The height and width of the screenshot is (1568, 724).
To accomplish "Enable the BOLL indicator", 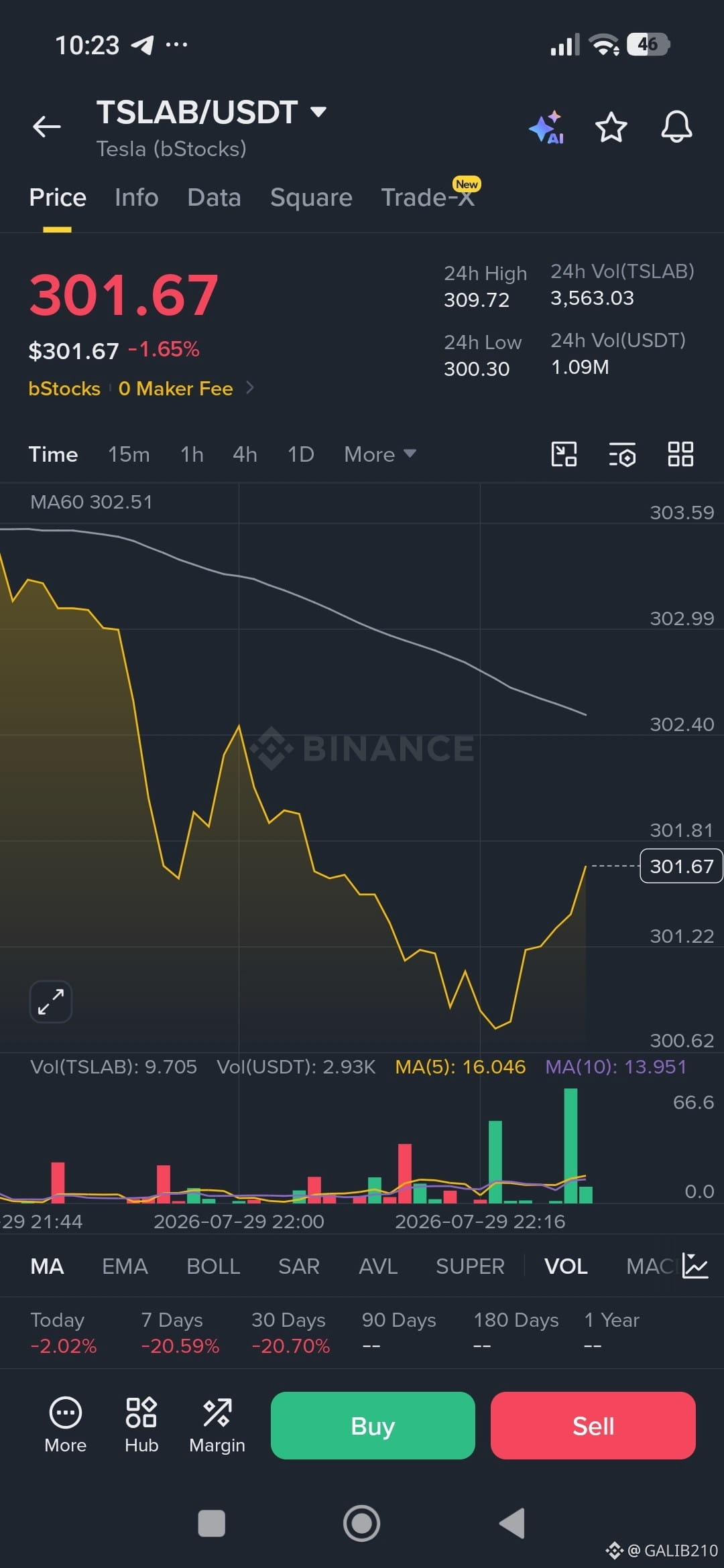I will (213, 1266).
